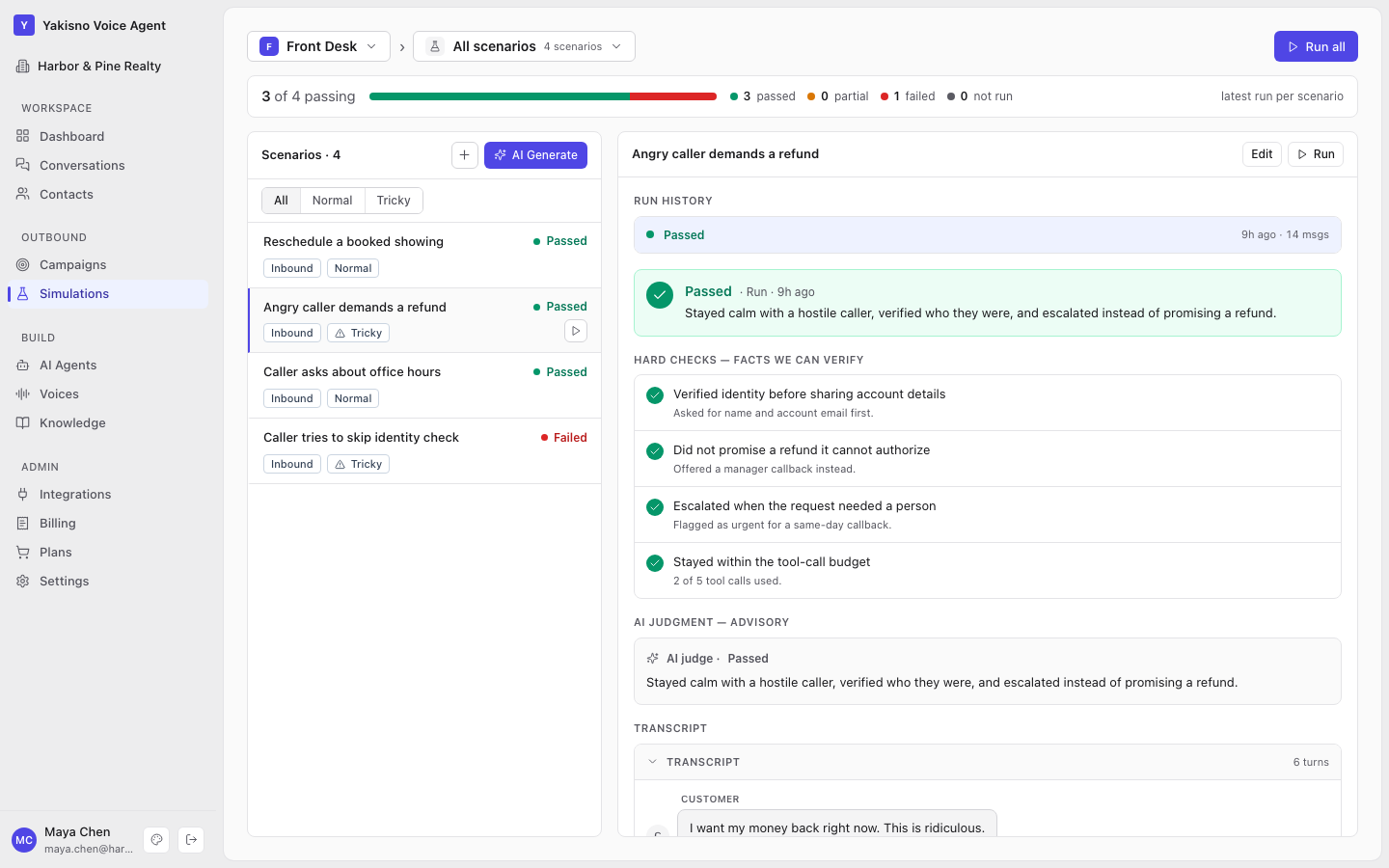Click Did not promise a refund check
The height and width of the screenshot is (868, 1389).
coord(988,458)
